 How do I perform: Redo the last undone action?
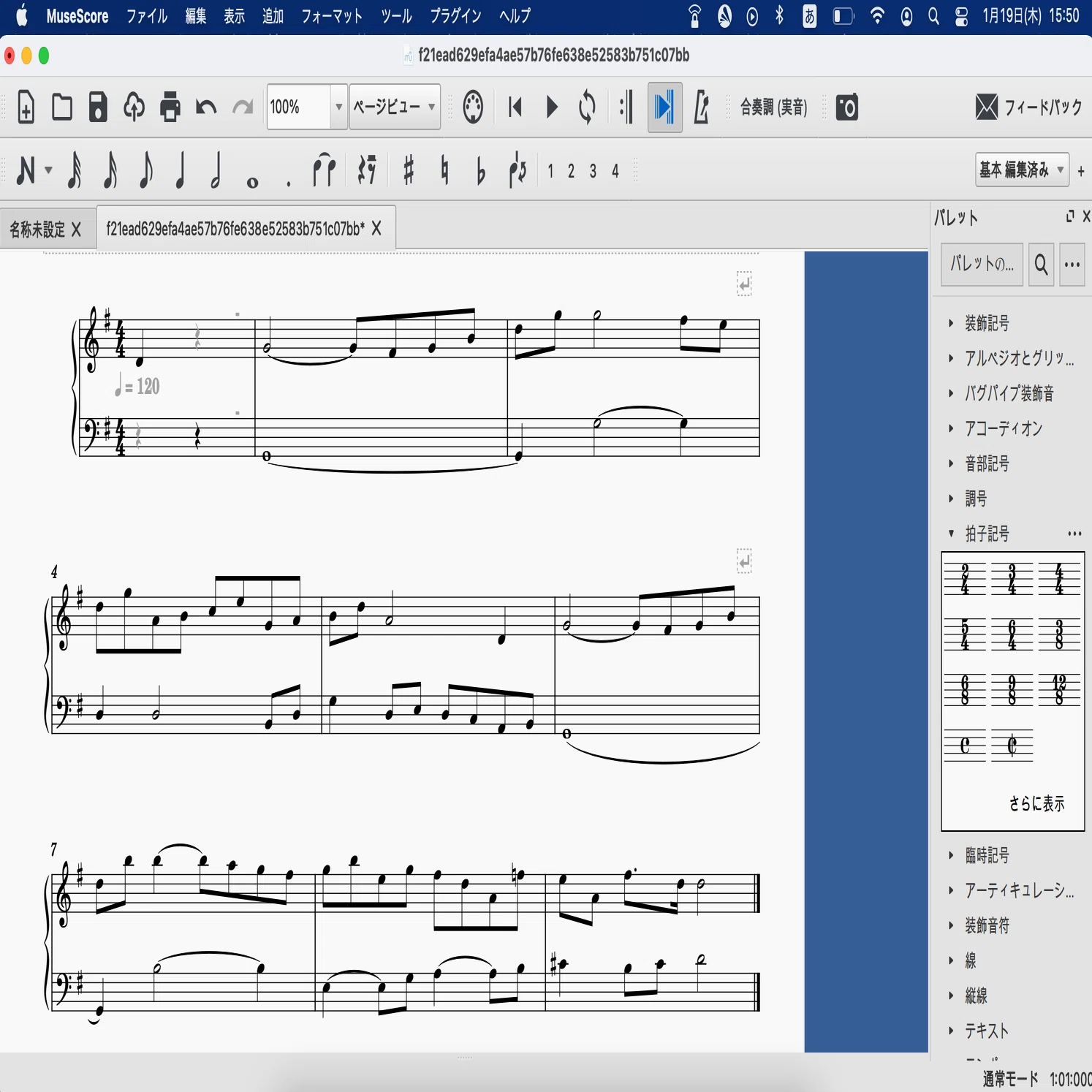tap(242, 107)
